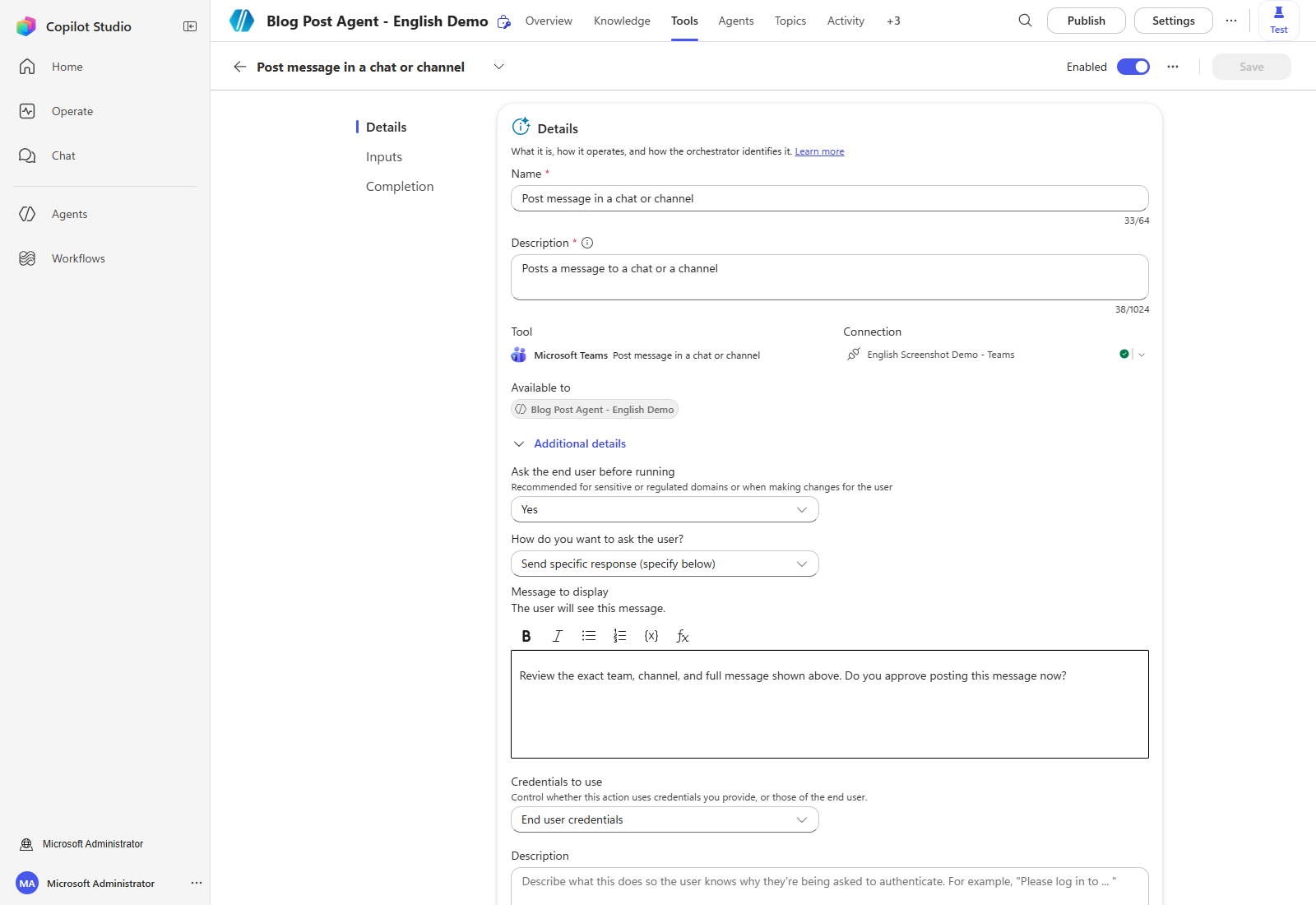Screen dimensions: 1316x905
Task: Click the agent edit icon beside the title
Action: [x=504, y=22]
